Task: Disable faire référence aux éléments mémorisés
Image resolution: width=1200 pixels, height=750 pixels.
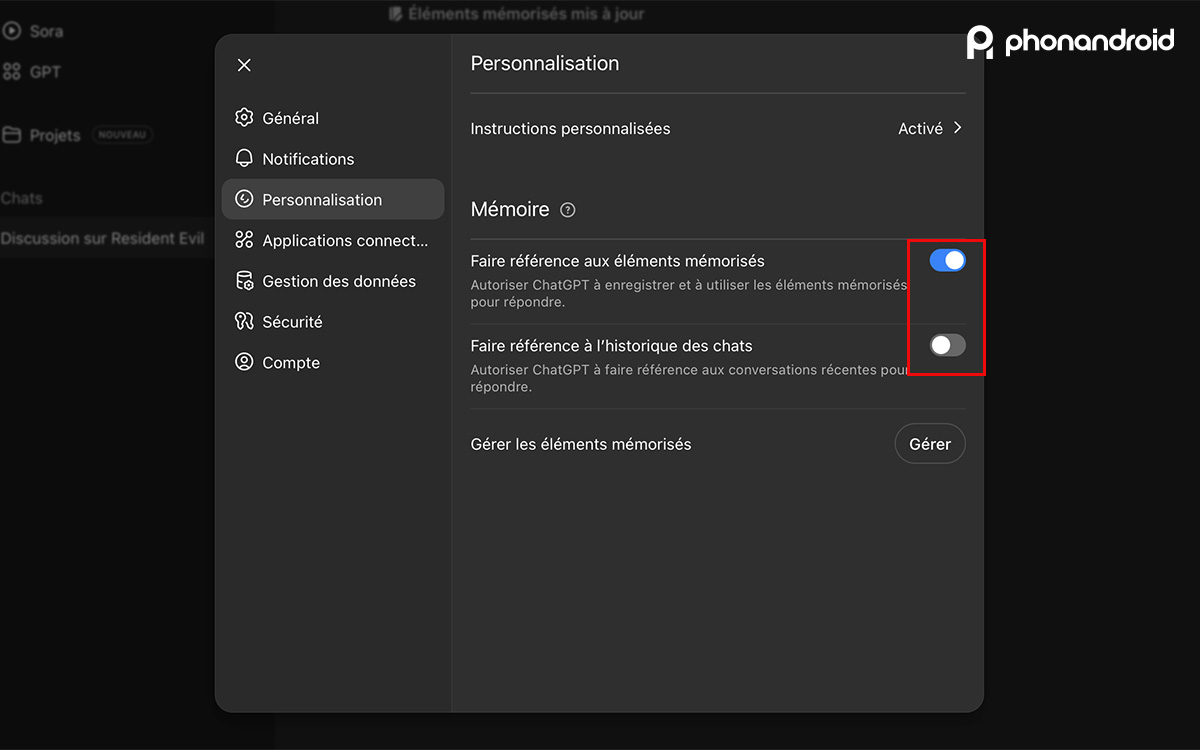Action: tap(946, 260)
